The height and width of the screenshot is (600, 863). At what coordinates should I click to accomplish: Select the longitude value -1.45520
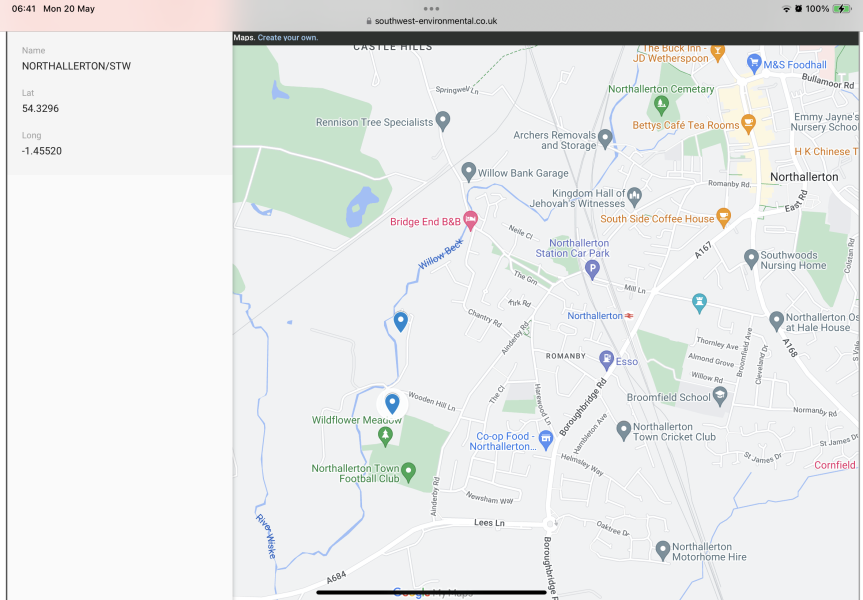(42, 151)
